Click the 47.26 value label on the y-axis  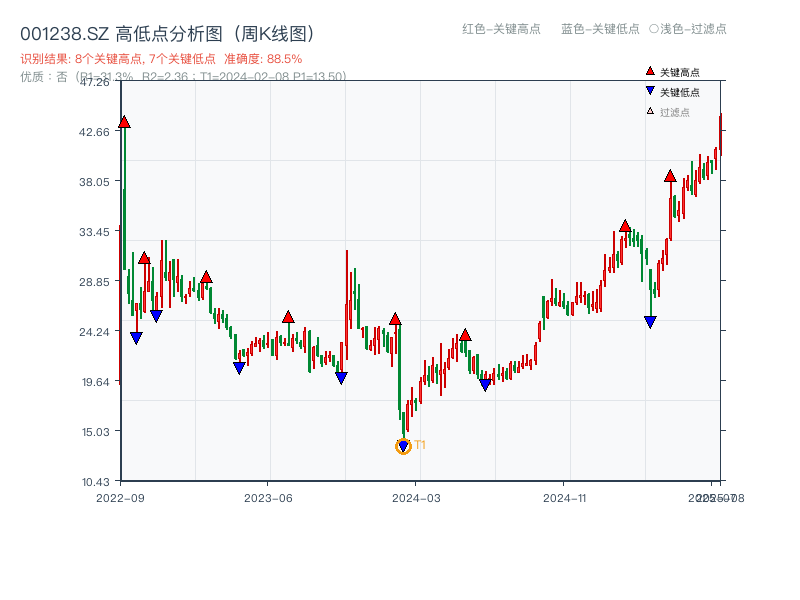coord(94,84)
